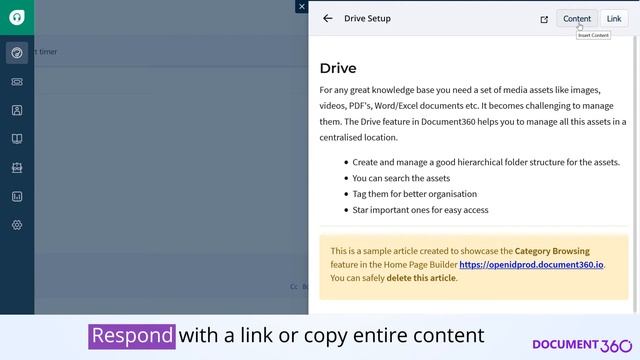Open the admin settings gear icon
The width and height of the screenshot is (640, 360).
(17, 225)
